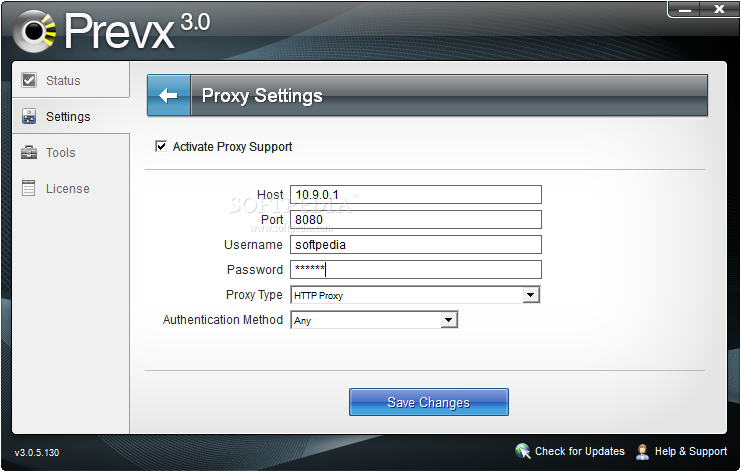Click the Prevx eye logo icon
The image size is (741, 472).
34,31
